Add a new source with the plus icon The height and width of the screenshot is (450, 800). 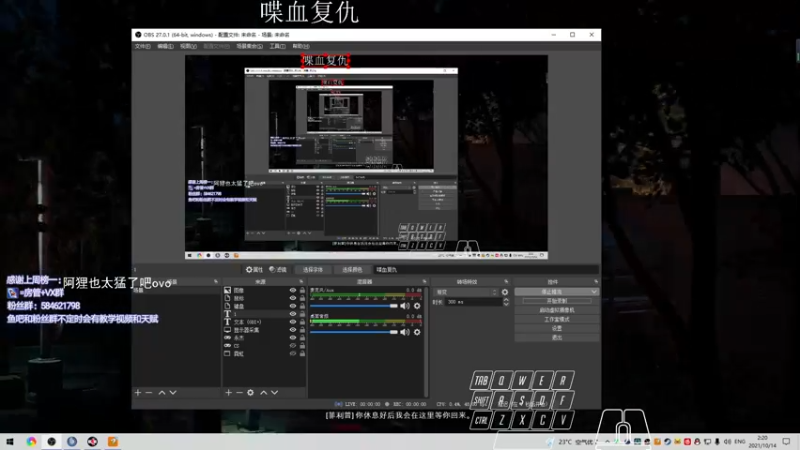(x=229, y=392)
